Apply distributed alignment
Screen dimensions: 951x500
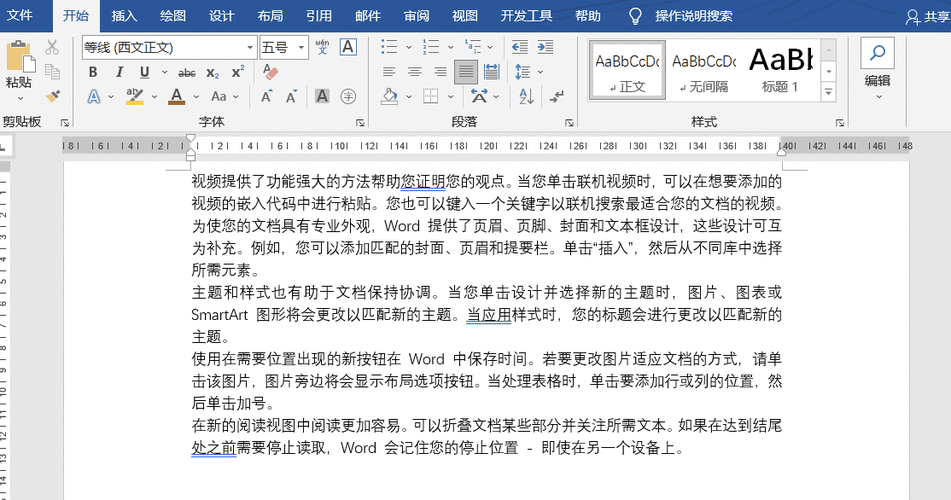pos(492,72)
